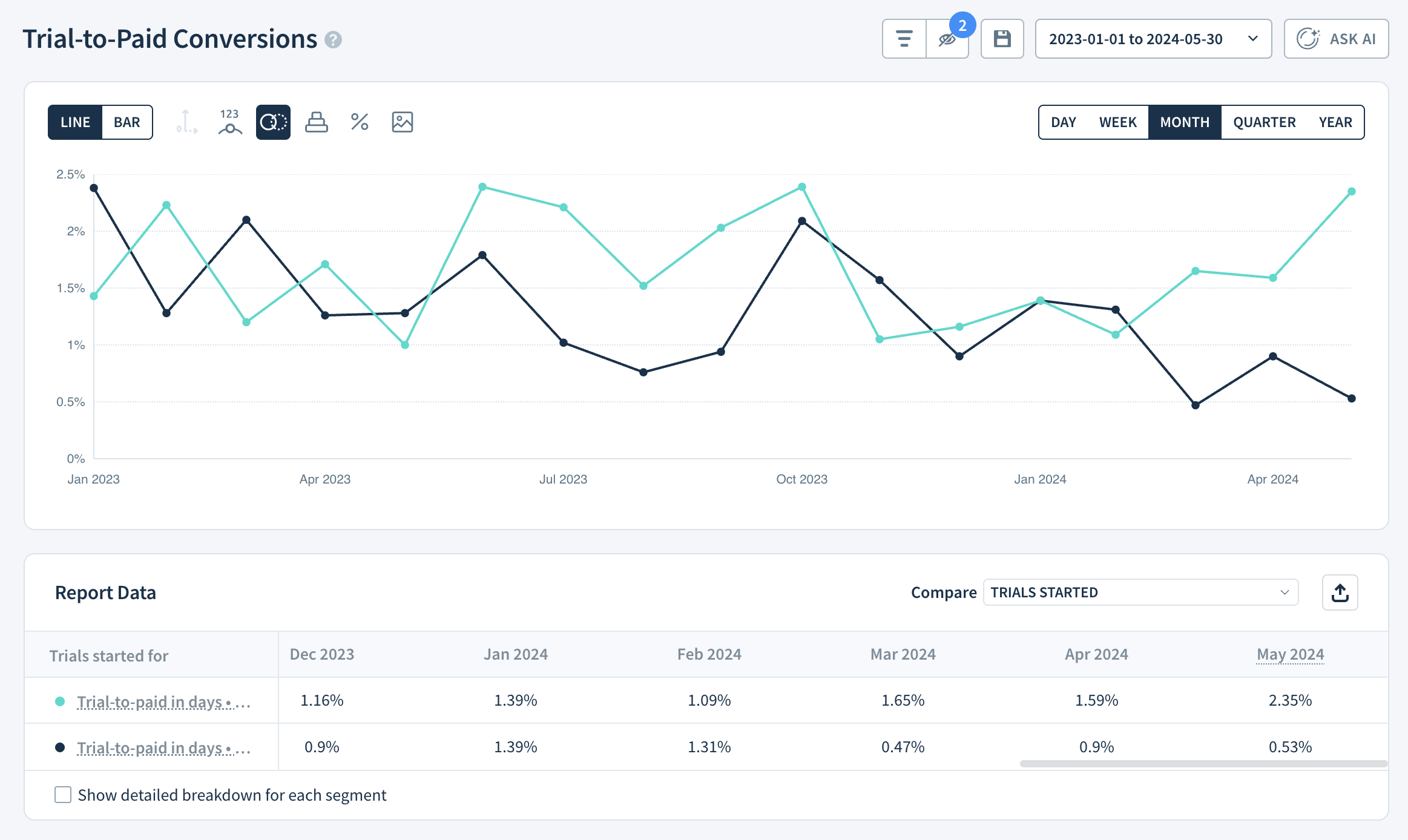Click the filter count badge showing 2

tap(962, 25)
